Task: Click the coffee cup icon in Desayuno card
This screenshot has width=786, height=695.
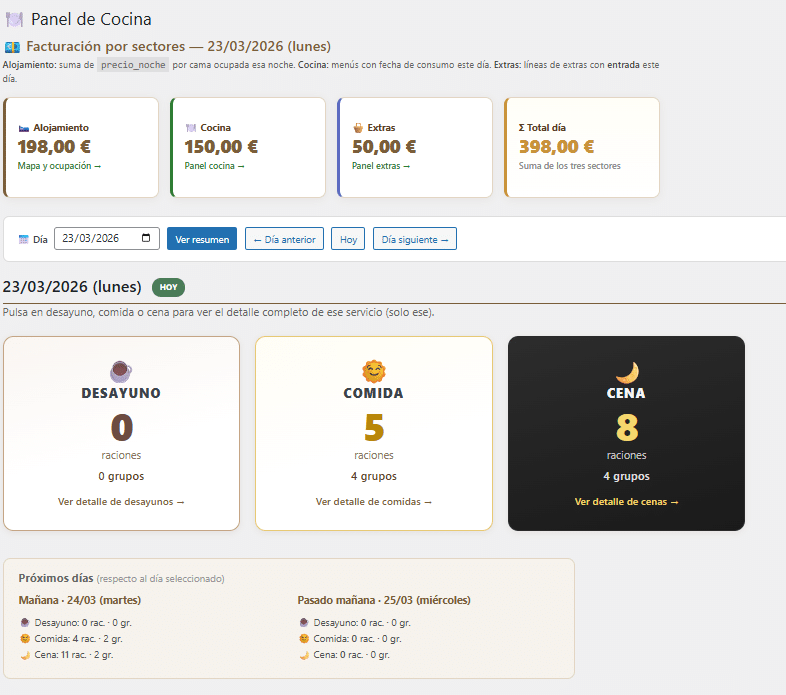Action: (x=121, y=372)
